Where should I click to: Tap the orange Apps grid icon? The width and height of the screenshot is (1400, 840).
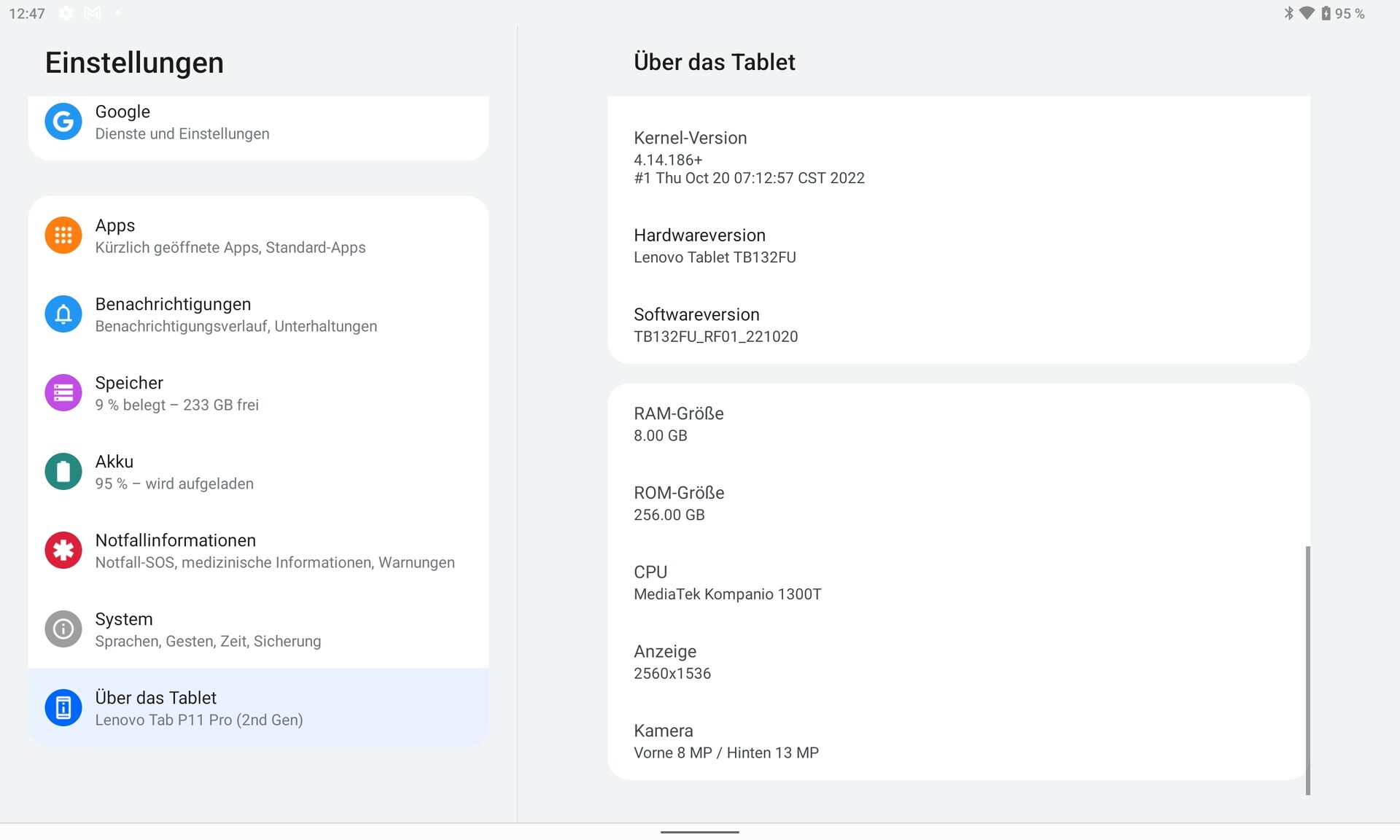pos(63,236)
